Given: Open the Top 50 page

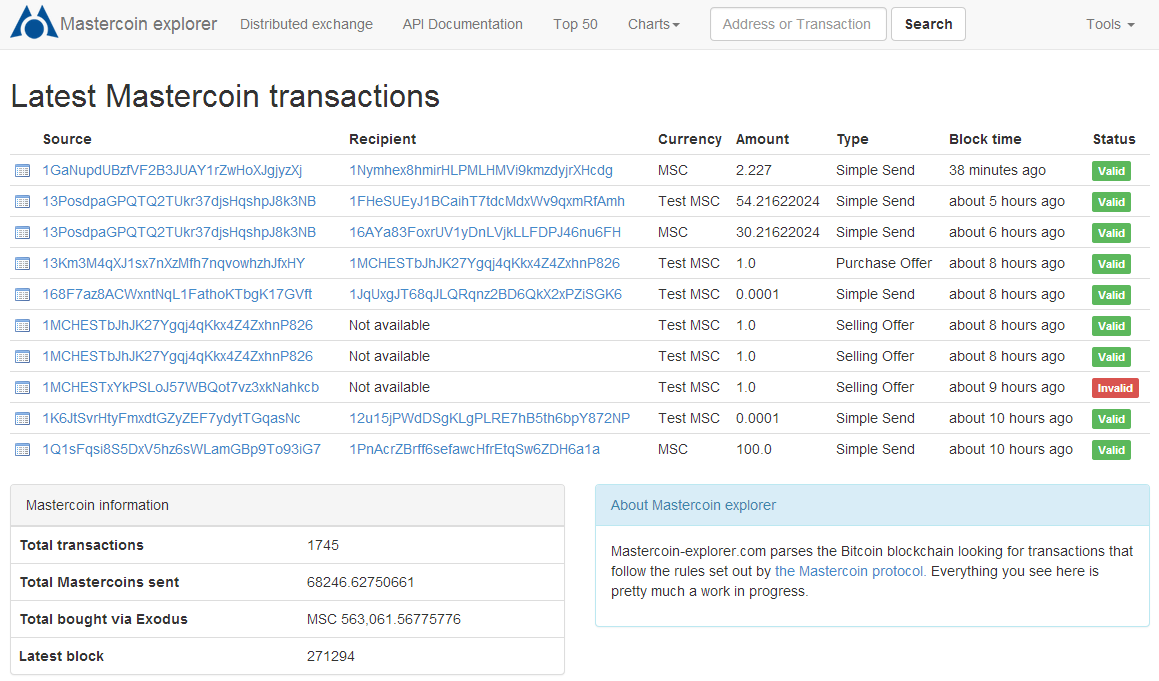Looking at the screenshot, I should tap(575, 24).
